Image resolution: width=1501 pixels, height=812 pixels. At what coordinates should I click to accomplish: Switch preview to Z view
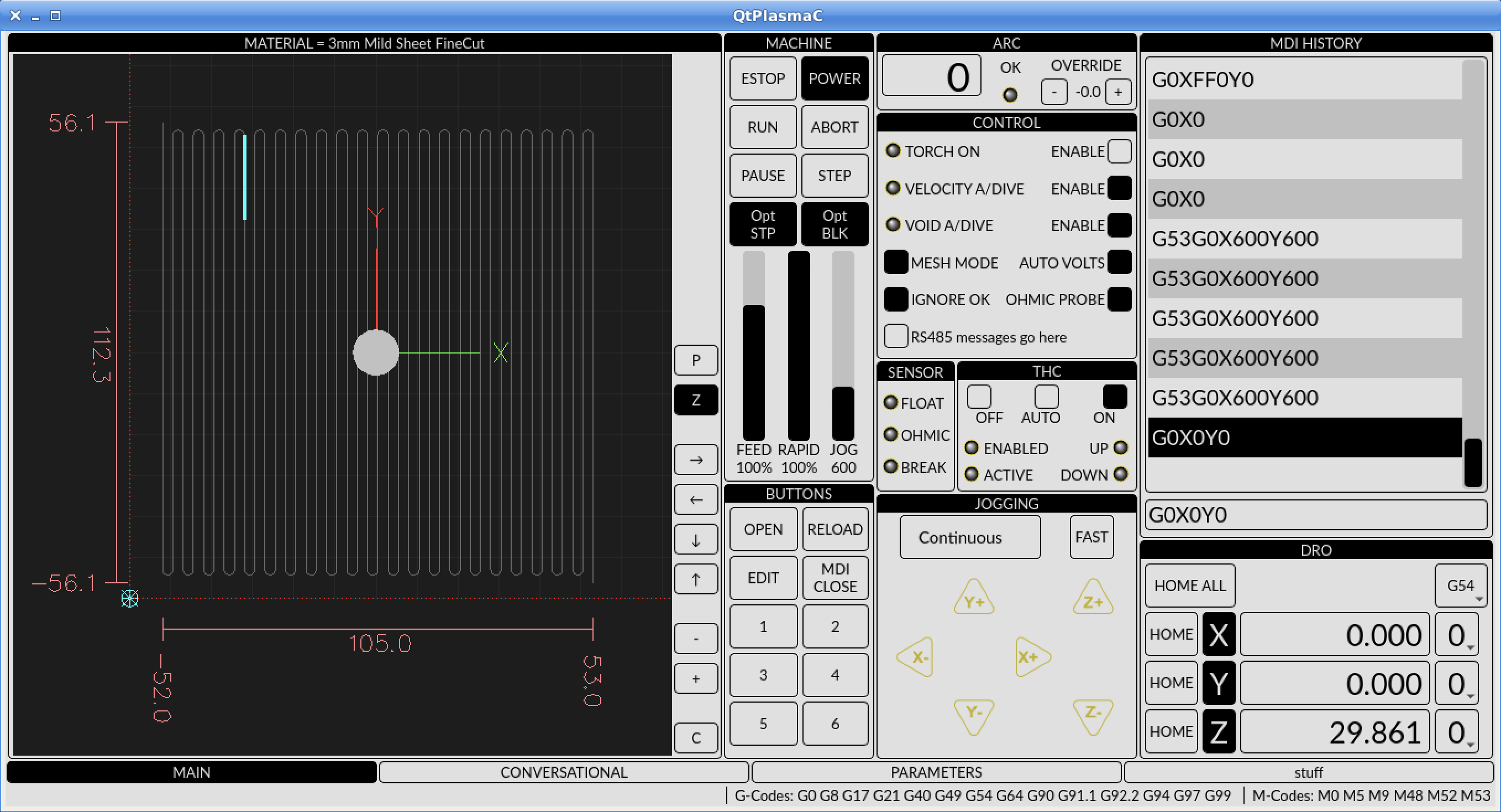tap(696, 400)
